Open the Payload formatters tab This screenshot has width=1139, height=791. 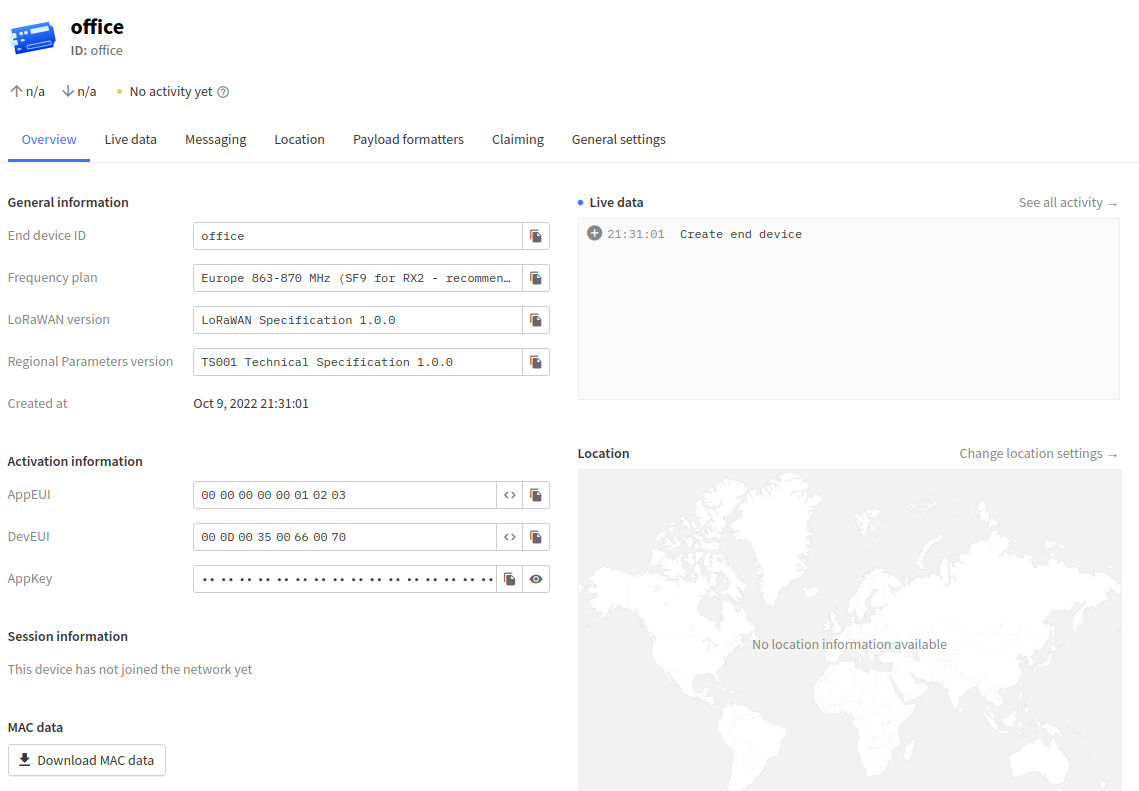(x=408, y=140)
